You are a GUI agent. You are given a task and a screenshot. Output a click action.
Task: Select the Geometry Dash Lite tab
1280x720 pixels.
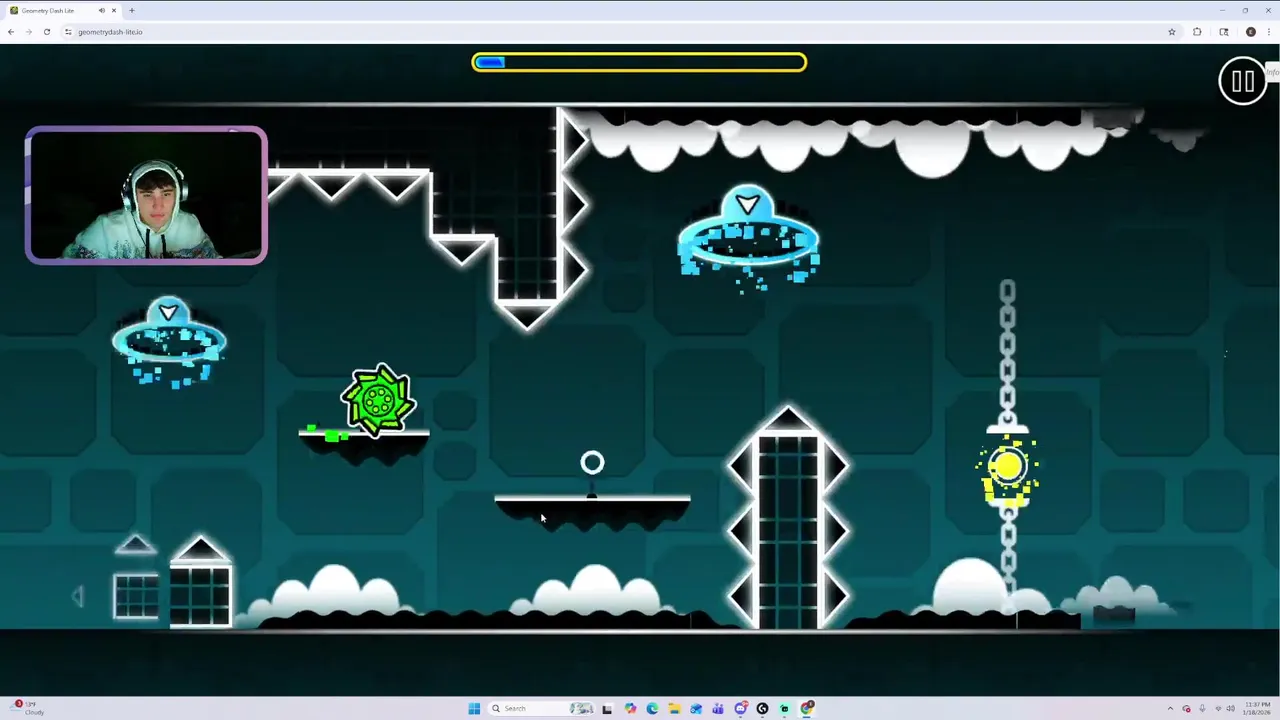click(x=63, y=11)
